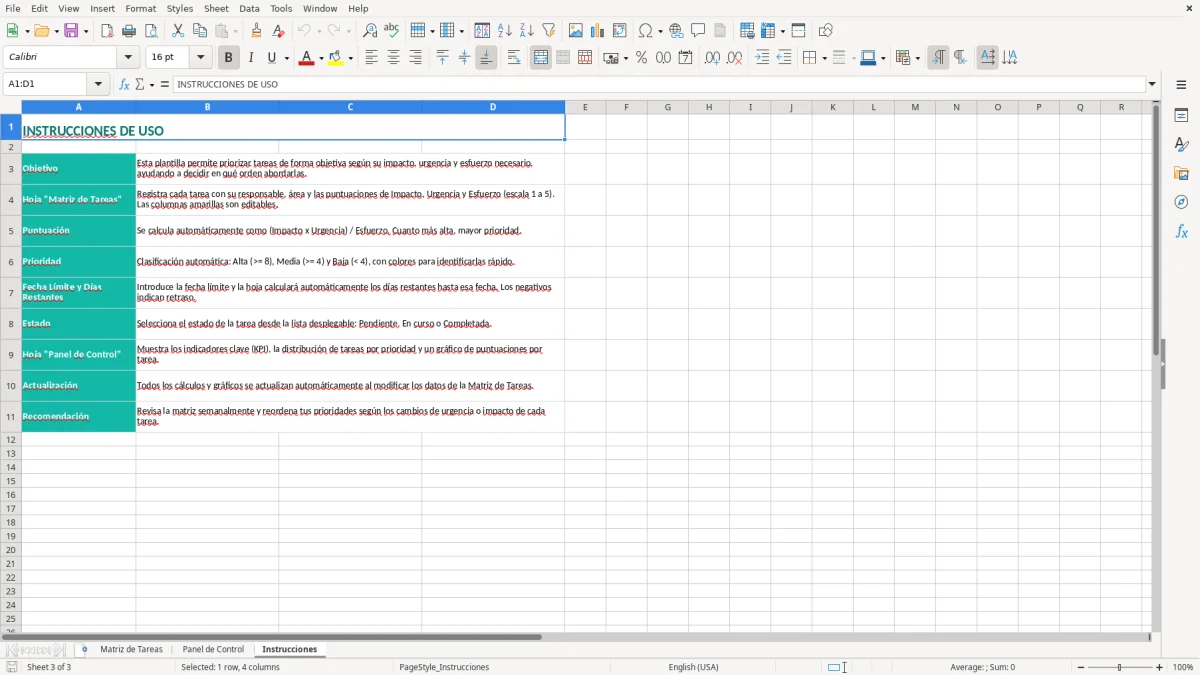Toggle Wrap Text
Screen dimensions: 1200x675
pyautogui.click(x=514, y=58)
